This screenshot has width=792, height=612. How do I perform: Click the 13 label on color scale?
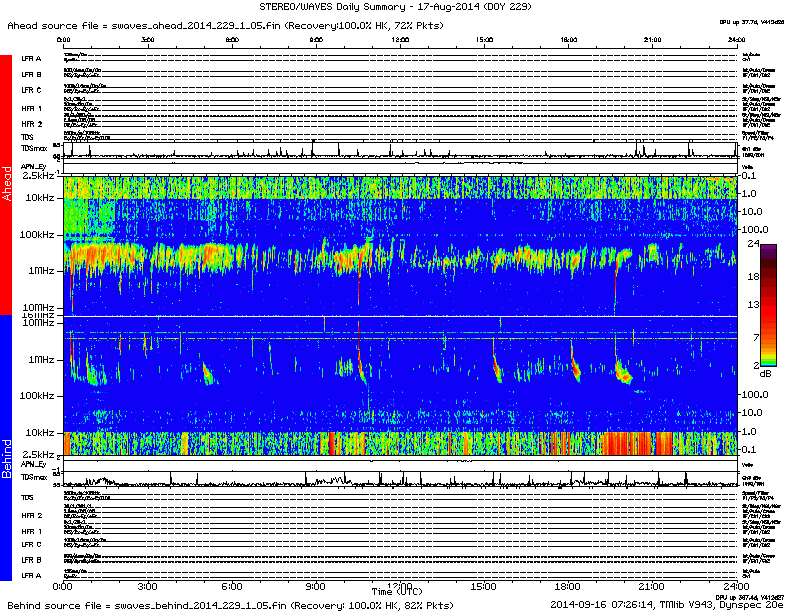pyautogui.click(x=753, y=304)
